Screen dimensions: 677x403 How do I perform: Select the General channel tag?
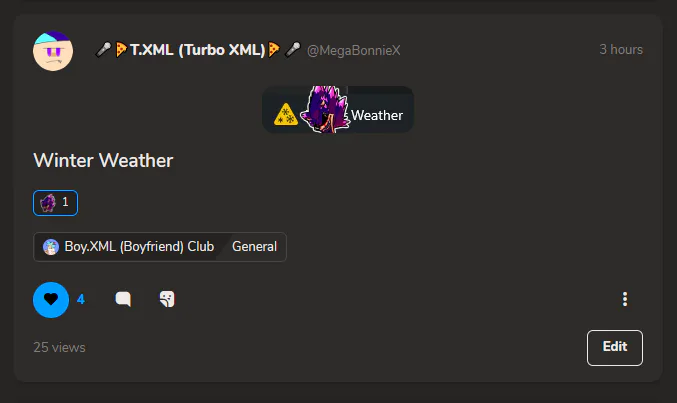click(x=254, y=247)
